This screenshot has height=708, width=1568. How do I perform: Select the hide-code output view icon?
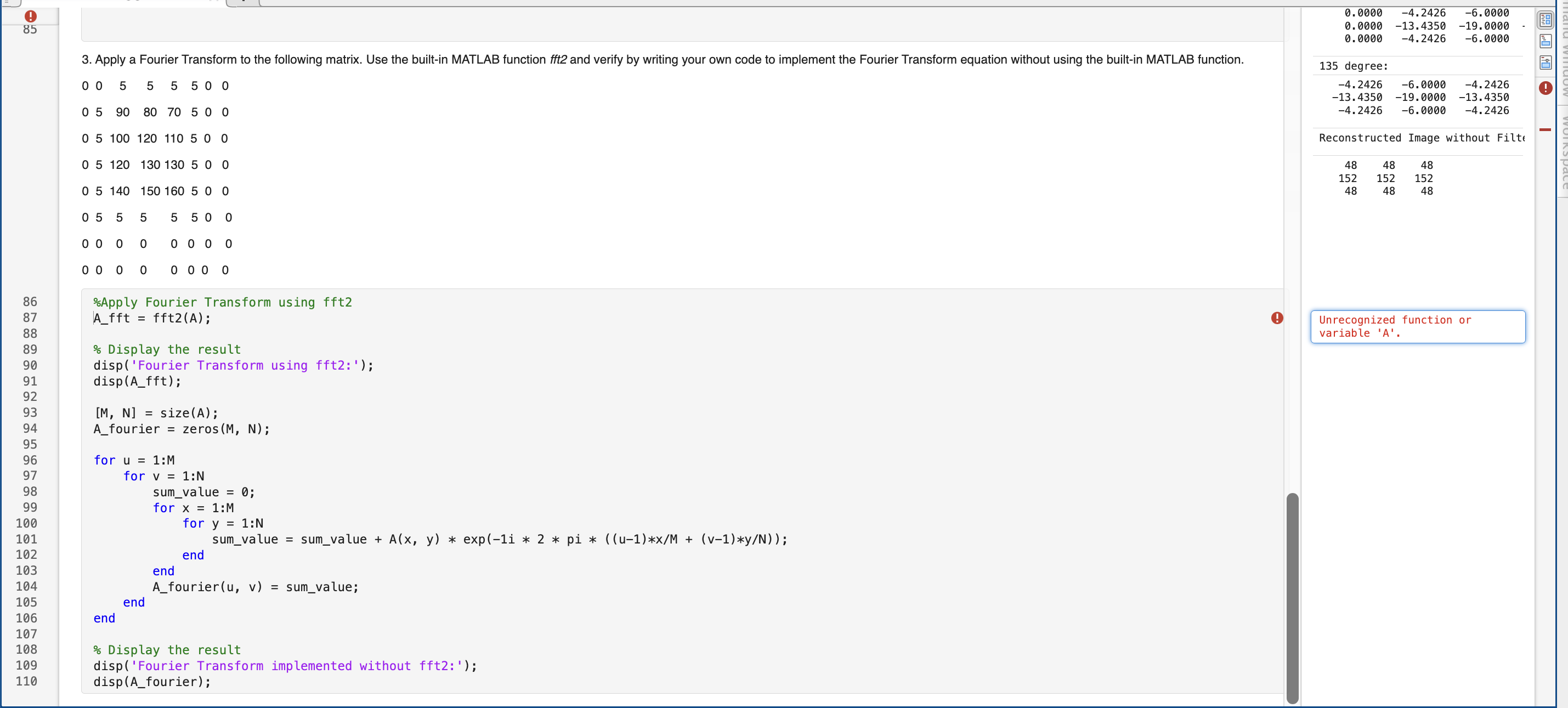(1546, 62)
